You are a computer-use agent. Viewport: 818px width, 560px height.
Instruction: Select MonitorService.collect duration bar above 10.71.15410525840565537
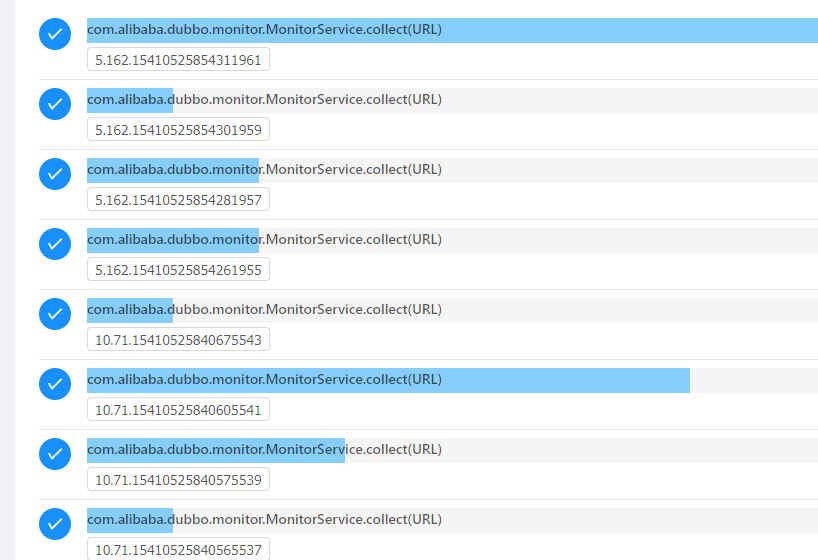452,520
